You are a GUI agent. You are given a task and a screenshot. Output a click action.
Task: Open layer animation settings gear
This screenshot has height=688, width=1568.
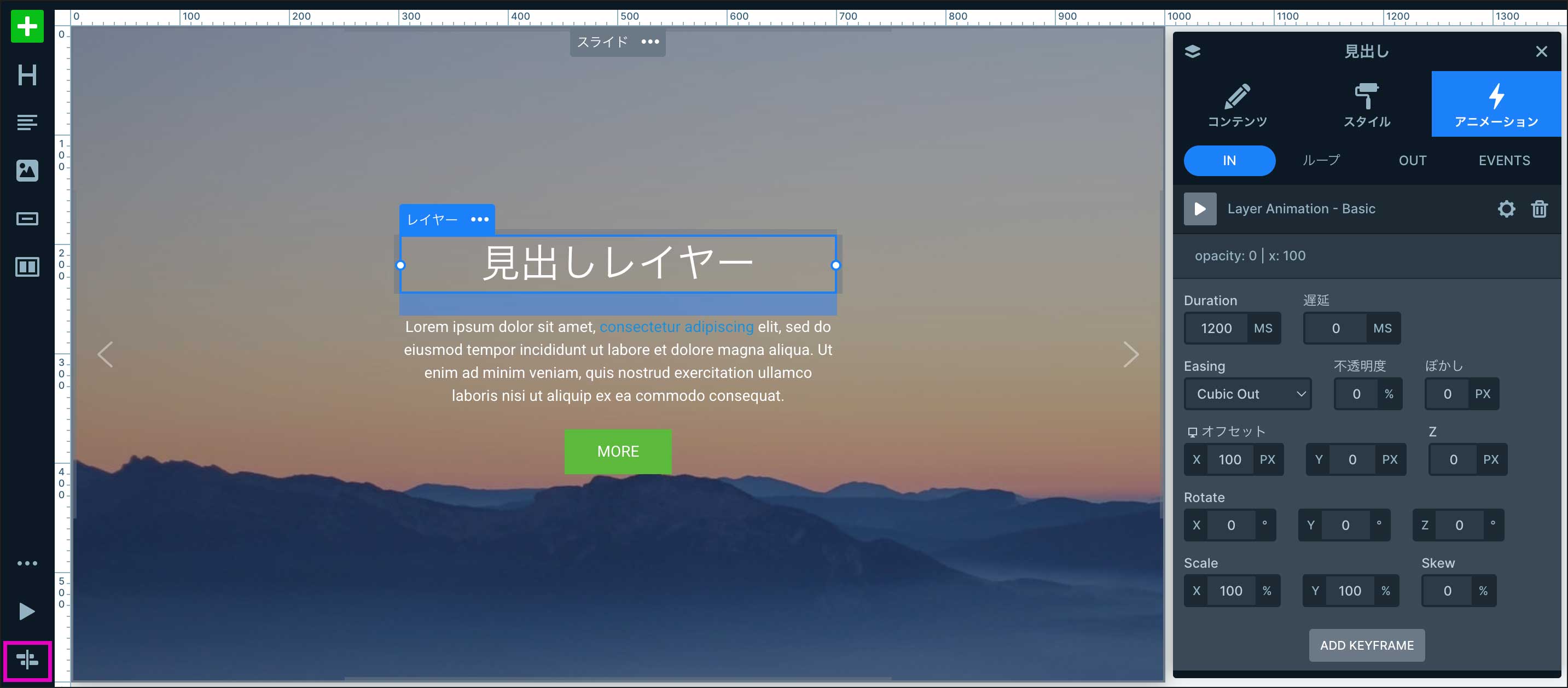1506,209
